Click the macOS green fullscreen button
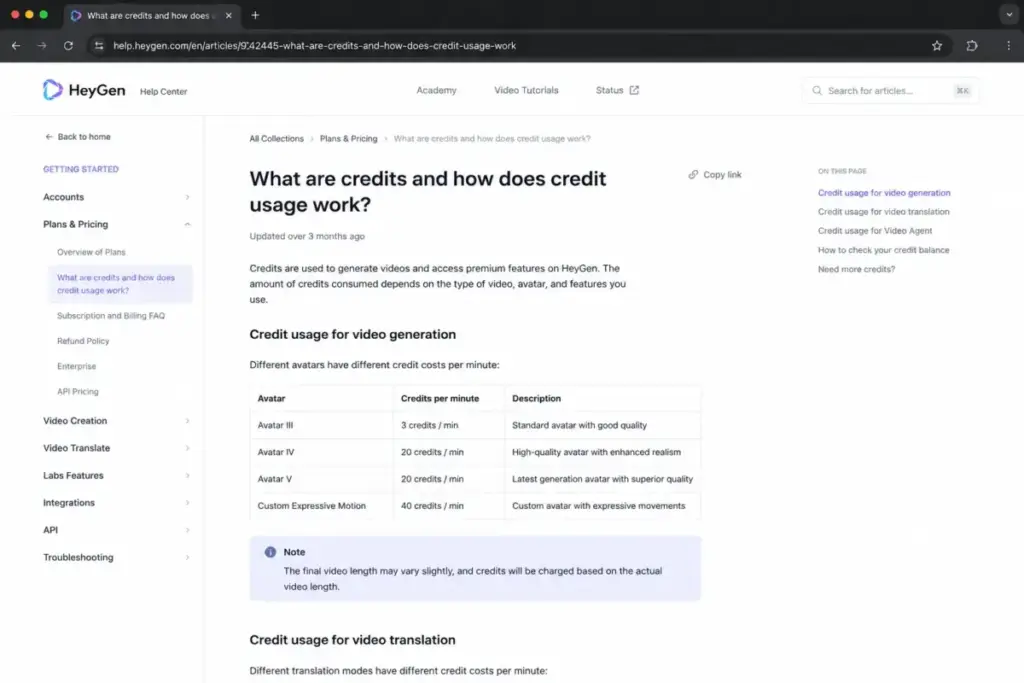 [x=44, y=14]
